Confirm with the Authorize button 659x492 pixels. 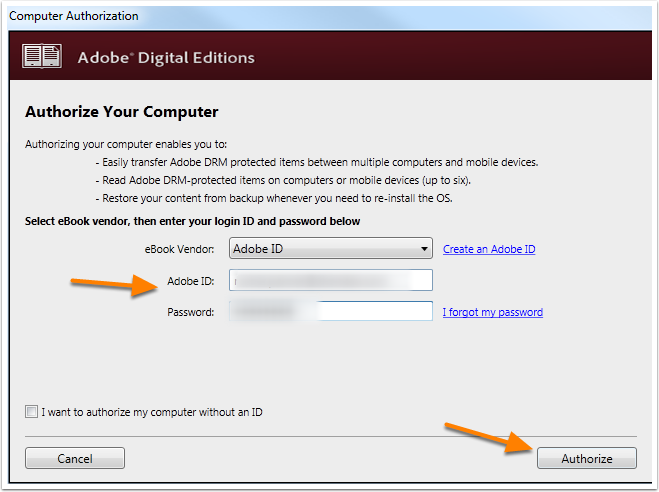[x=587, y=458]
